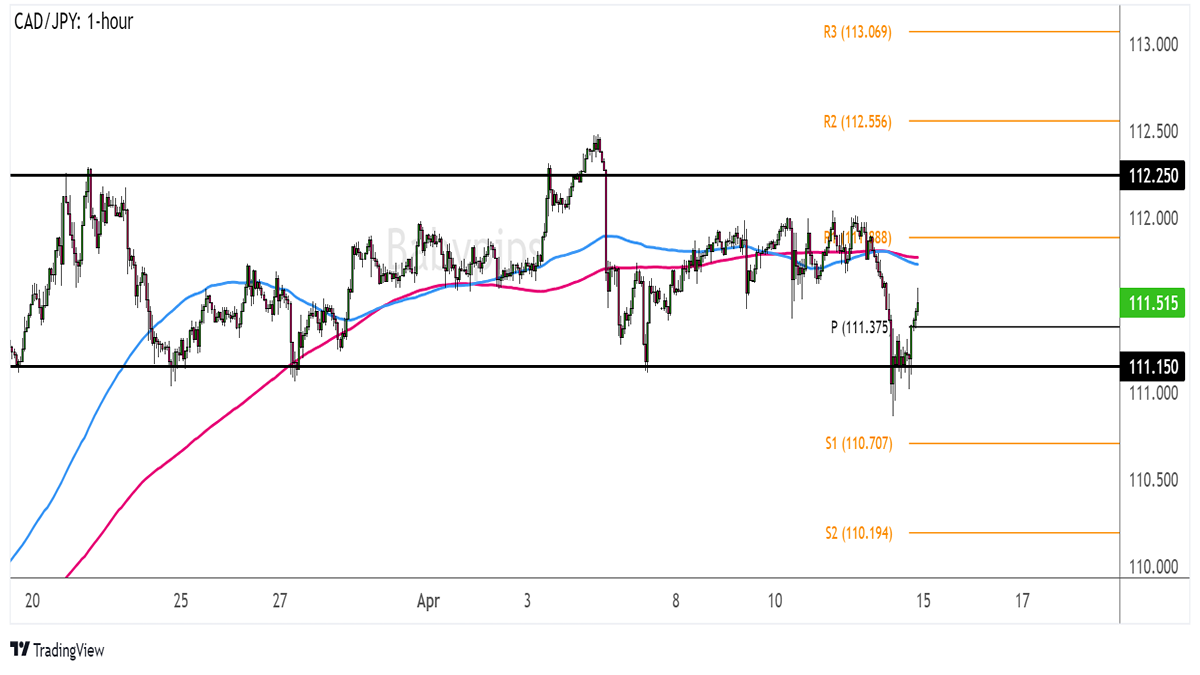The width and height of the screenshot is (1200, 675).
Task: Click the TradingView logo icon
Action: tap(19, 650)
